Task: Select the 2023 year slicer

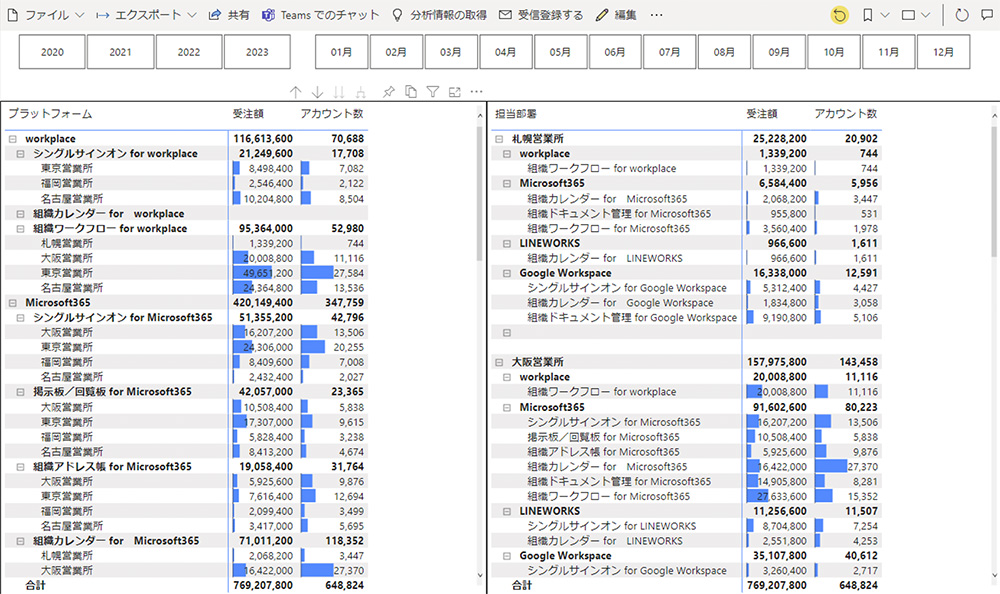Action: point(257,52)
